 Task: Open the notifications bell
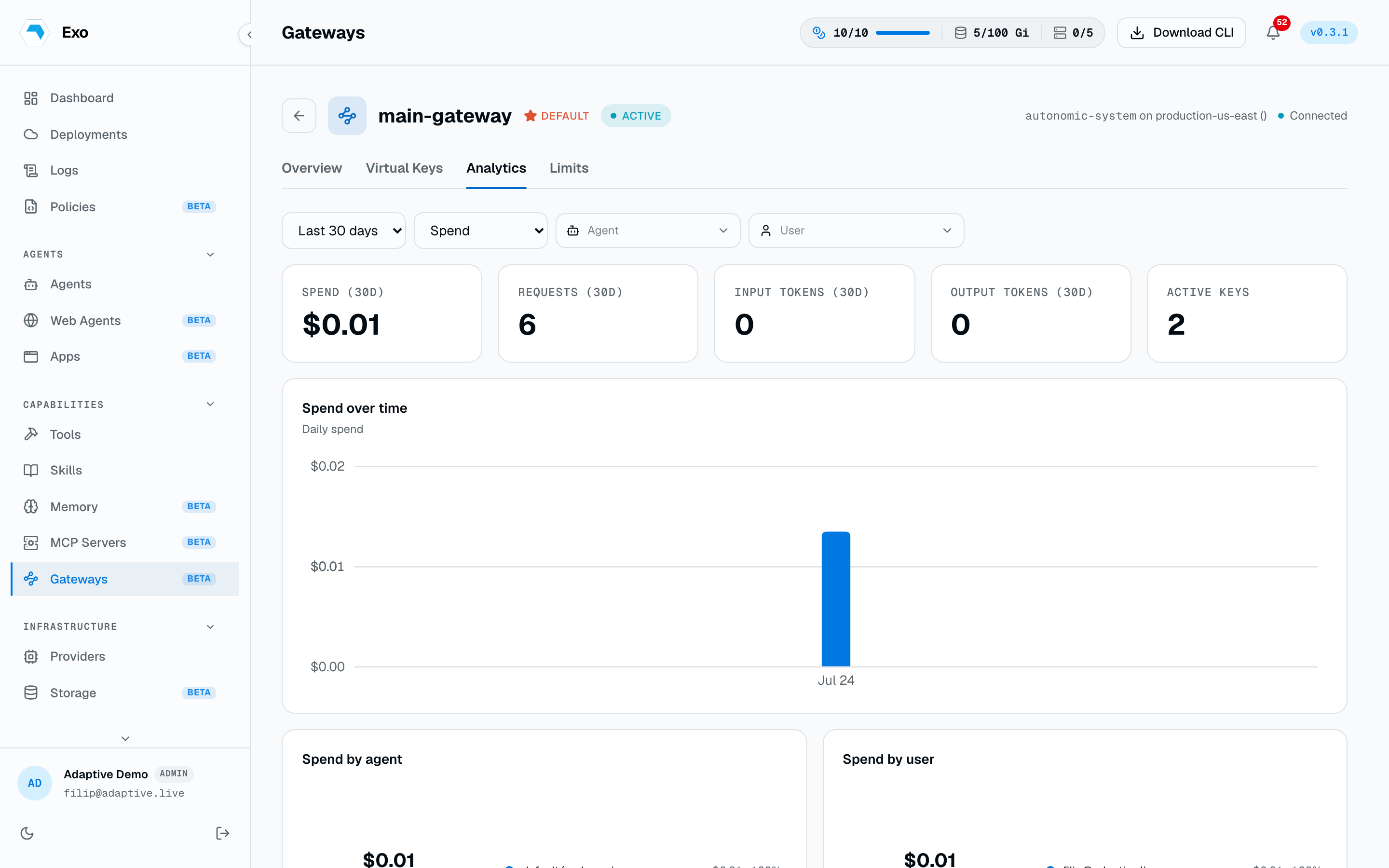[x=1273, y=33]
